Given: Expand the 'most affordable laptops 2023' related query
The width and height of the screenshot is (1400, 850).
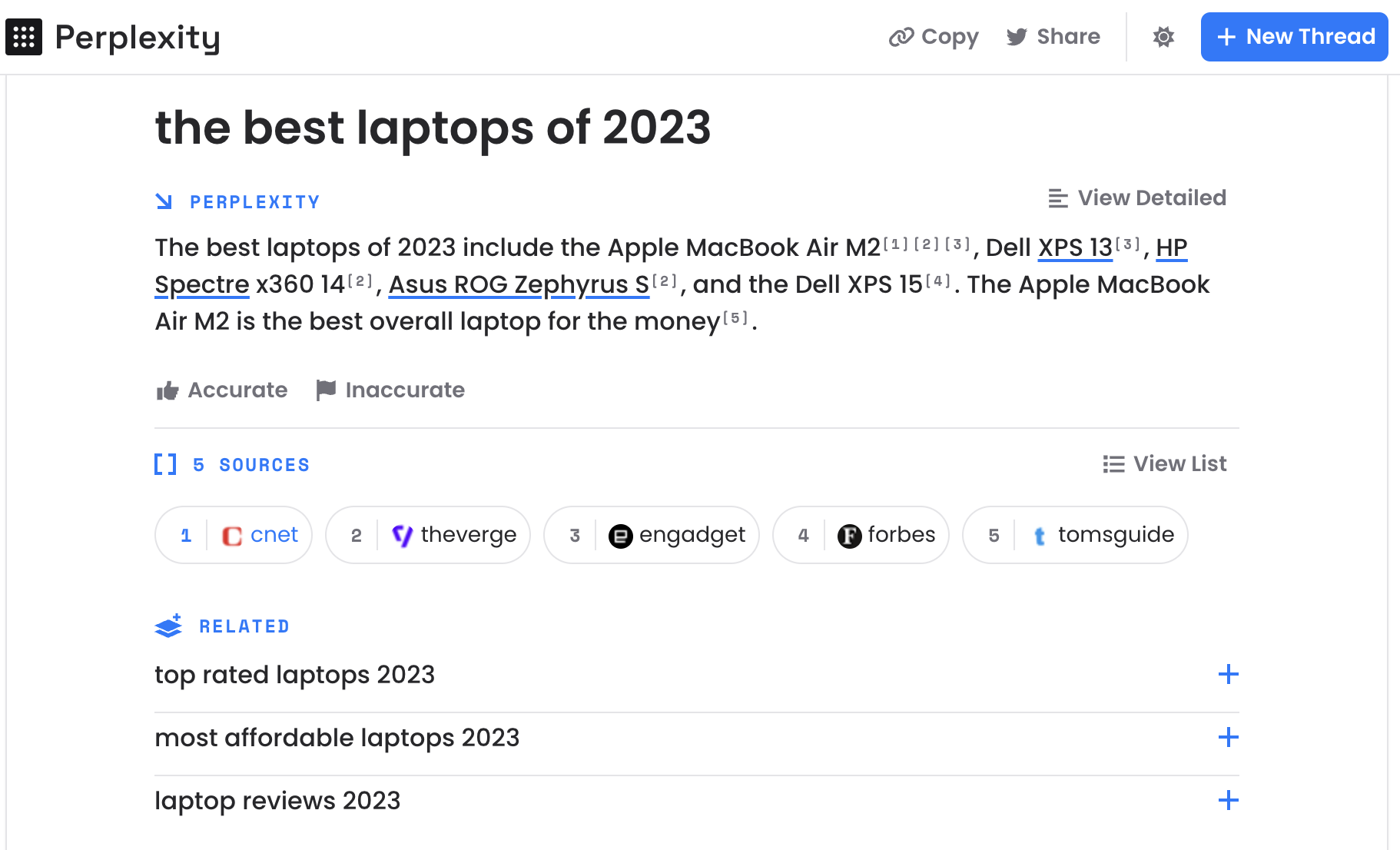Looking at the screenshot, I should tap(1228, 737).
